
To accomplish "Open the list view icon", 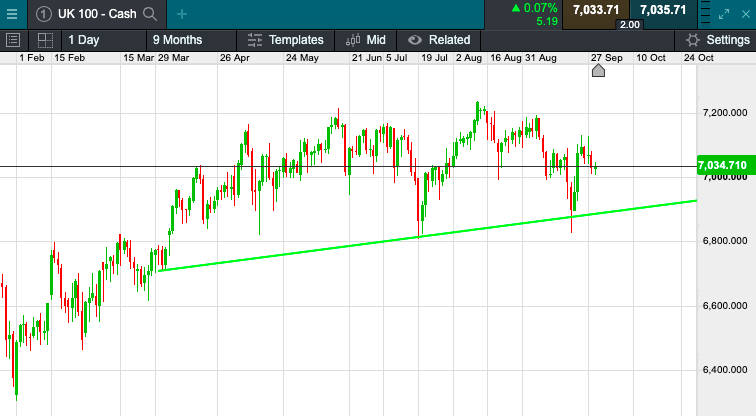I will [13, 40].
